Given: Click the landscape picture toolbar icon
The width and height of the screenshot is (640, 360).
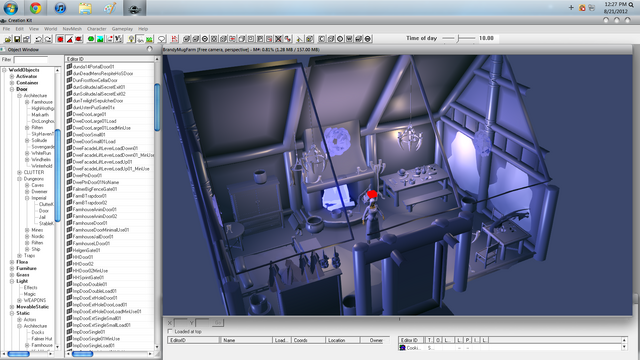Looking at the screenshot, I should pos(100,39).
